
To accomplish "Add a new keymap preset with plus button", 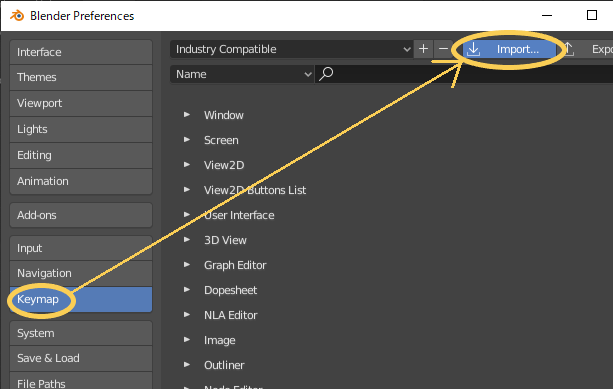I will [x=423, y=49].
